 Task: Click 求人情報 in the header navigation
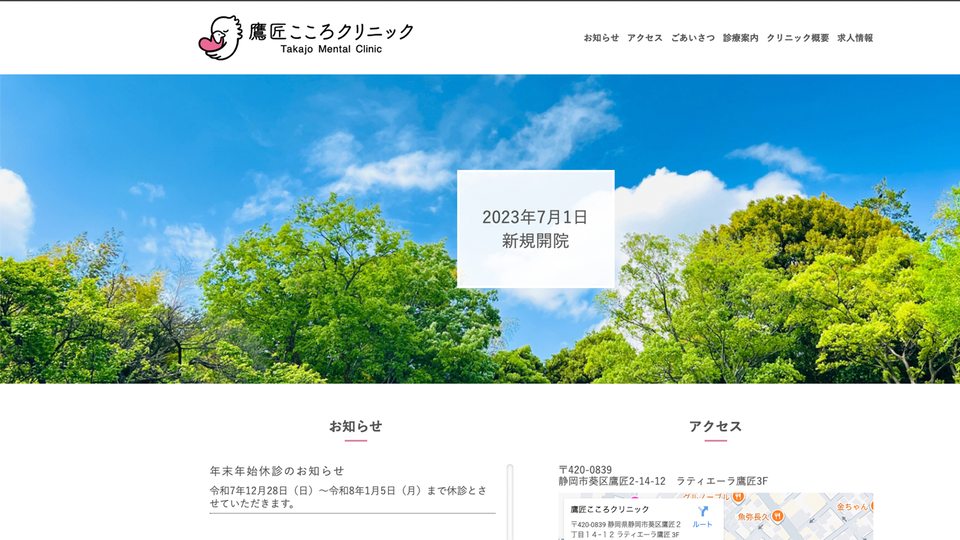tap(855, 38)
